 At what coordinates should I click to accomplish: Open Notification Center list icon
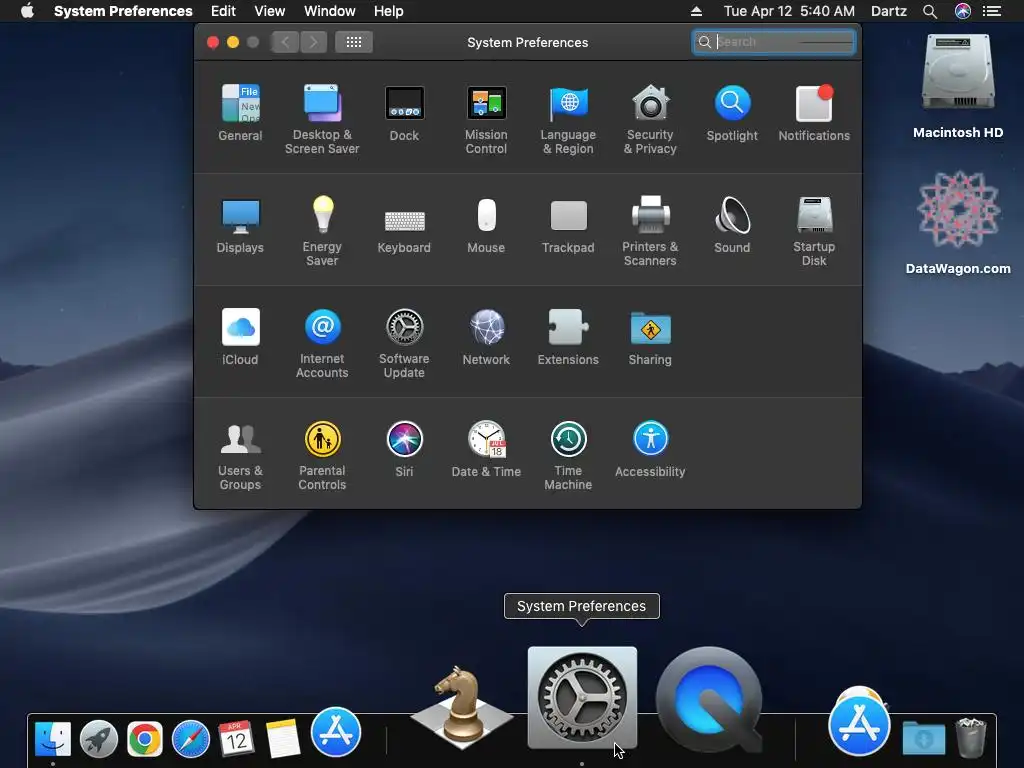pos(992,11)
